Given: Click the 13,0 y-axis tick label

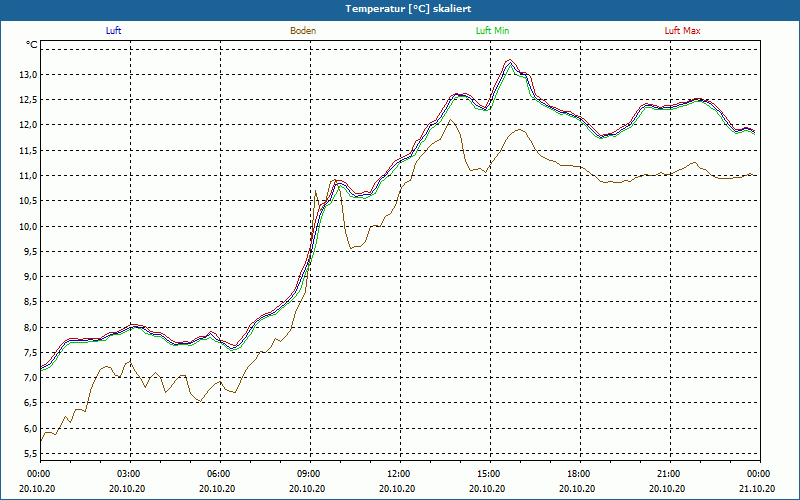Looking at the screenshot, I should [x=29, y=74].
